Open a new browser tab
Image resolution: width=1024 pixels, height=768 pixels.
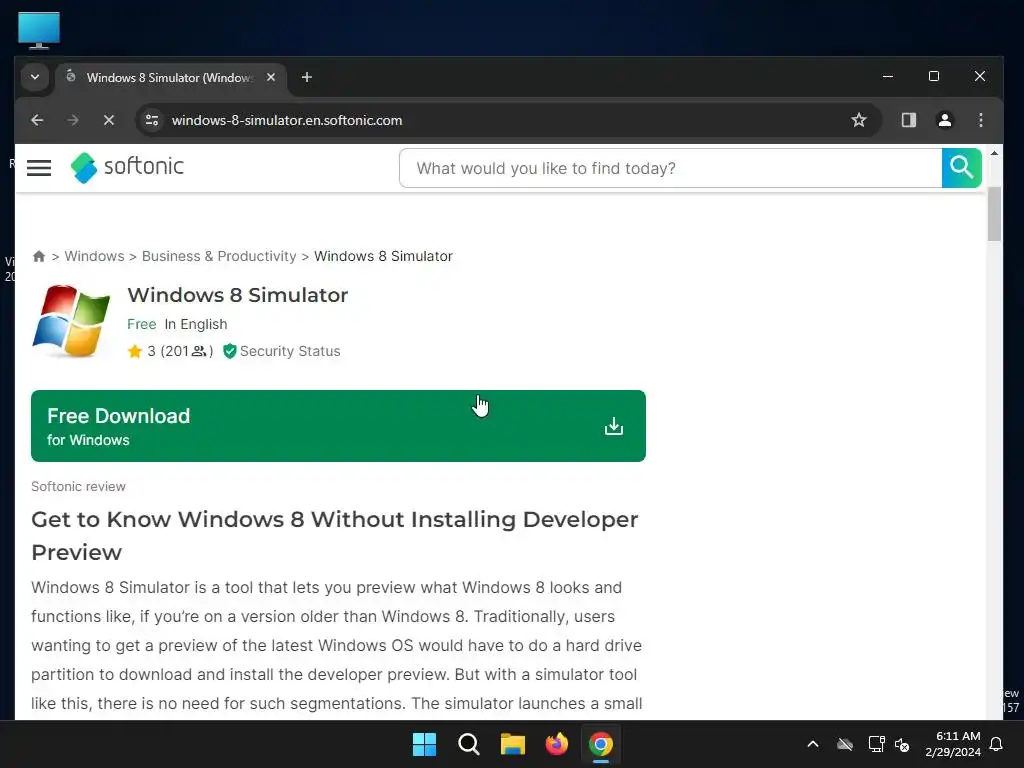point(306,77)
